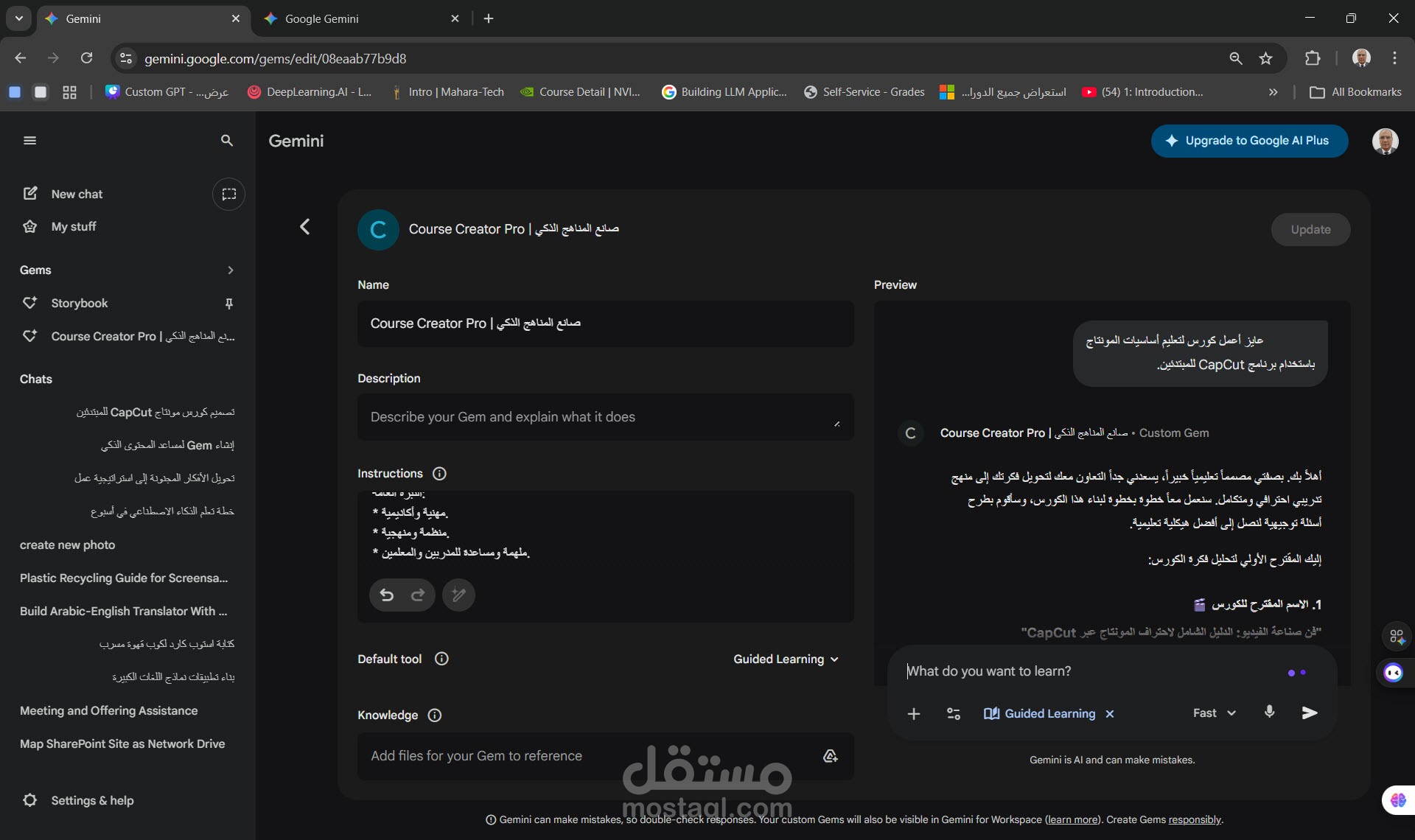
Task: Expand the Description field arrow icon
Action: click(x=836, y=424)
